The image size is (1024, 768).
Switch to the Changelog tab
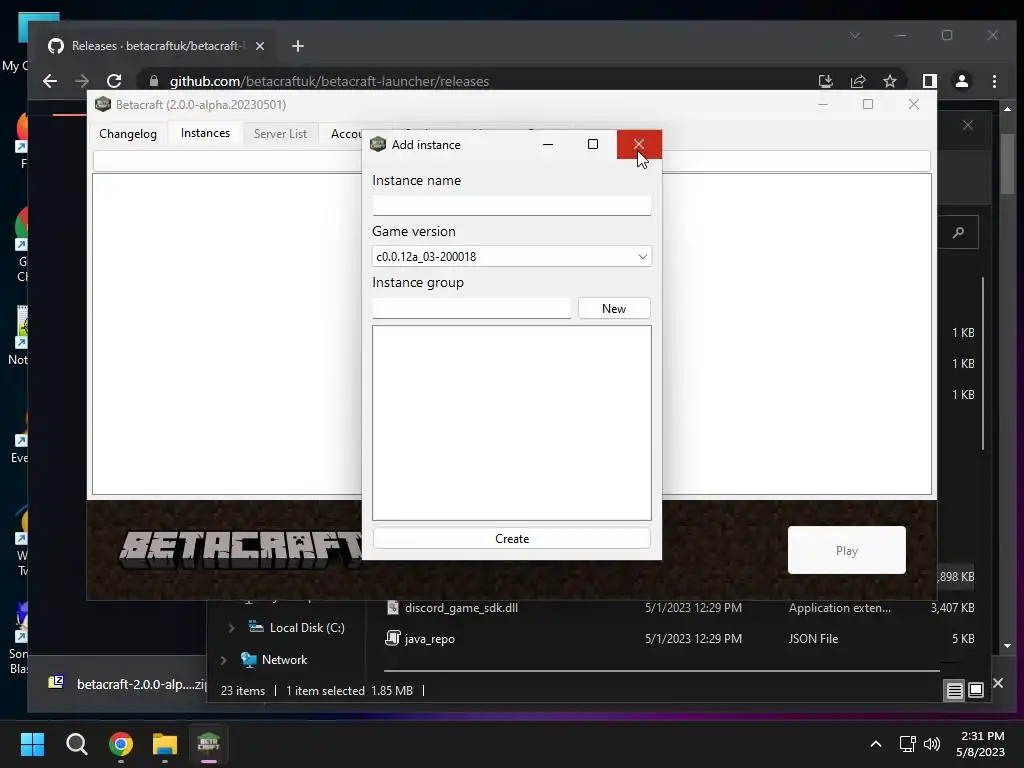point(128,134)
